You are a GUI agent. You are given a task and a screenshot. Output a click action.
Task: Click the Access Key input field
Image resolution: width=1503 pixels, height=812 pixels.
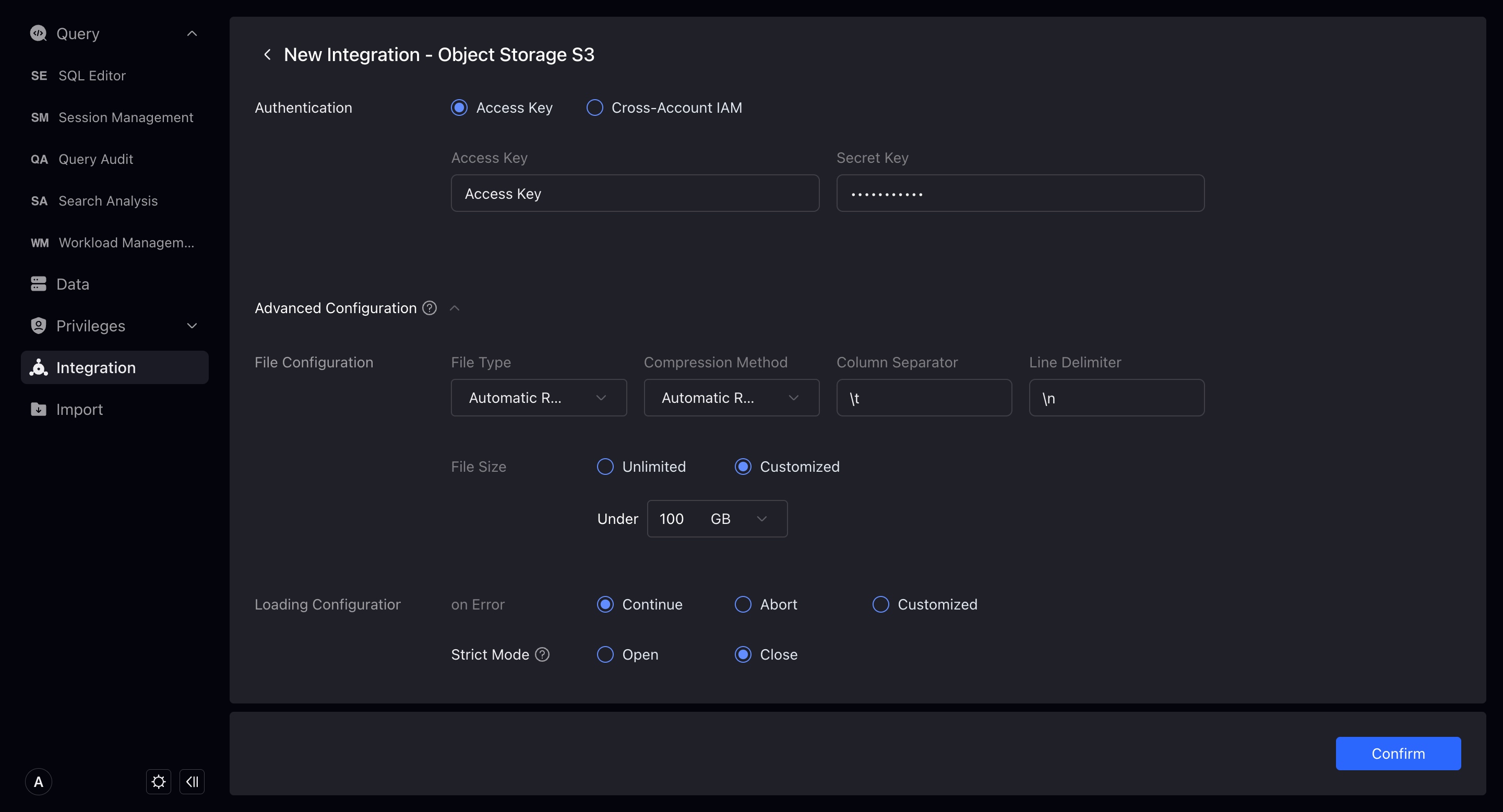click(634, 193)
